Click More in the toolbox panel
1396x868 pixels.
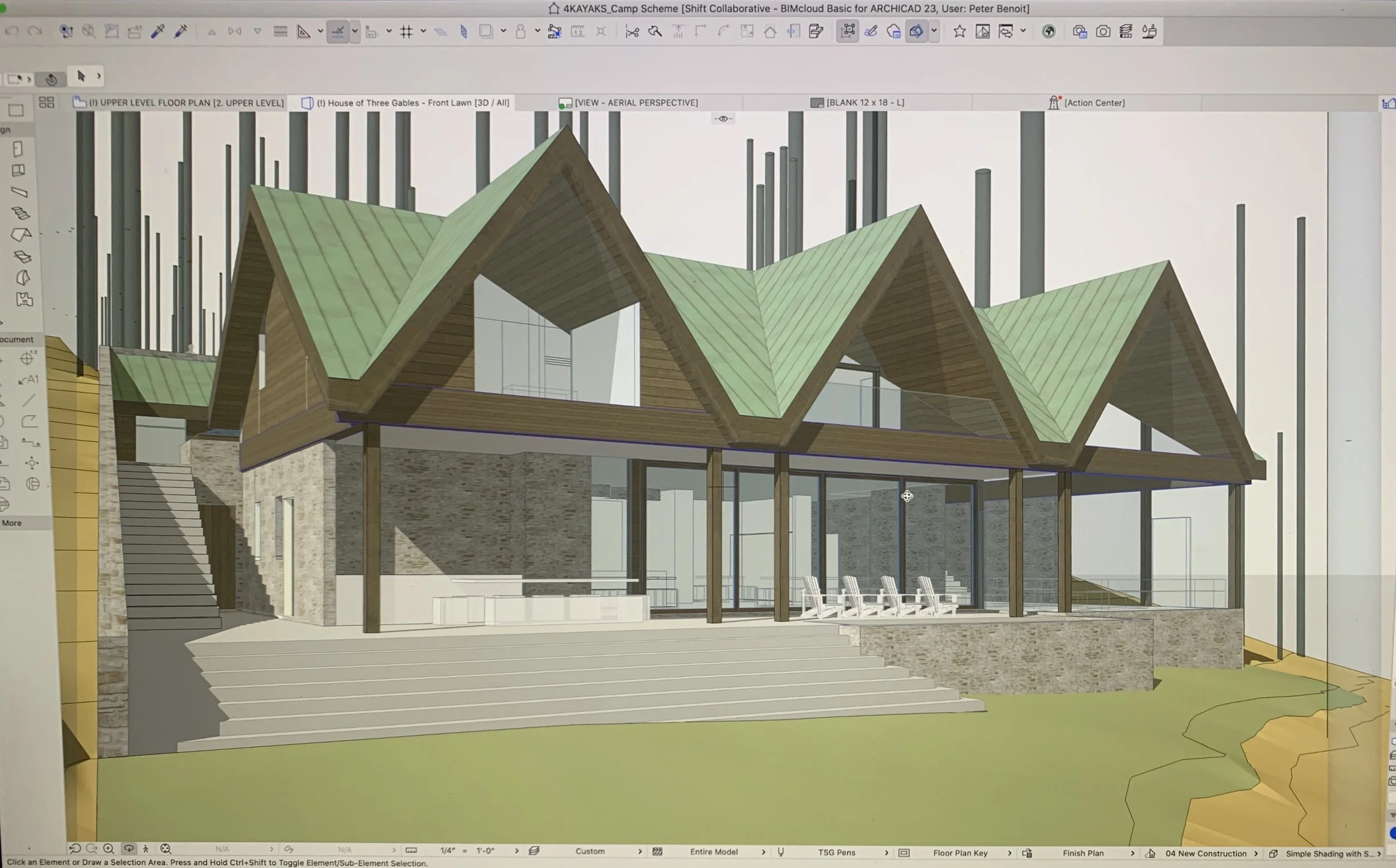12,523
